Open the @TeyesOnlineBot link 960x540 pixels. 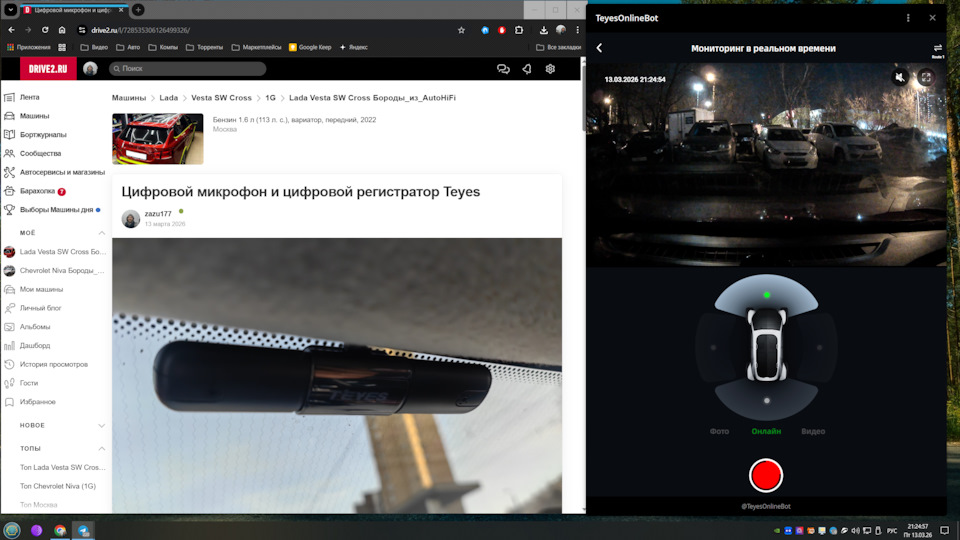766,506
